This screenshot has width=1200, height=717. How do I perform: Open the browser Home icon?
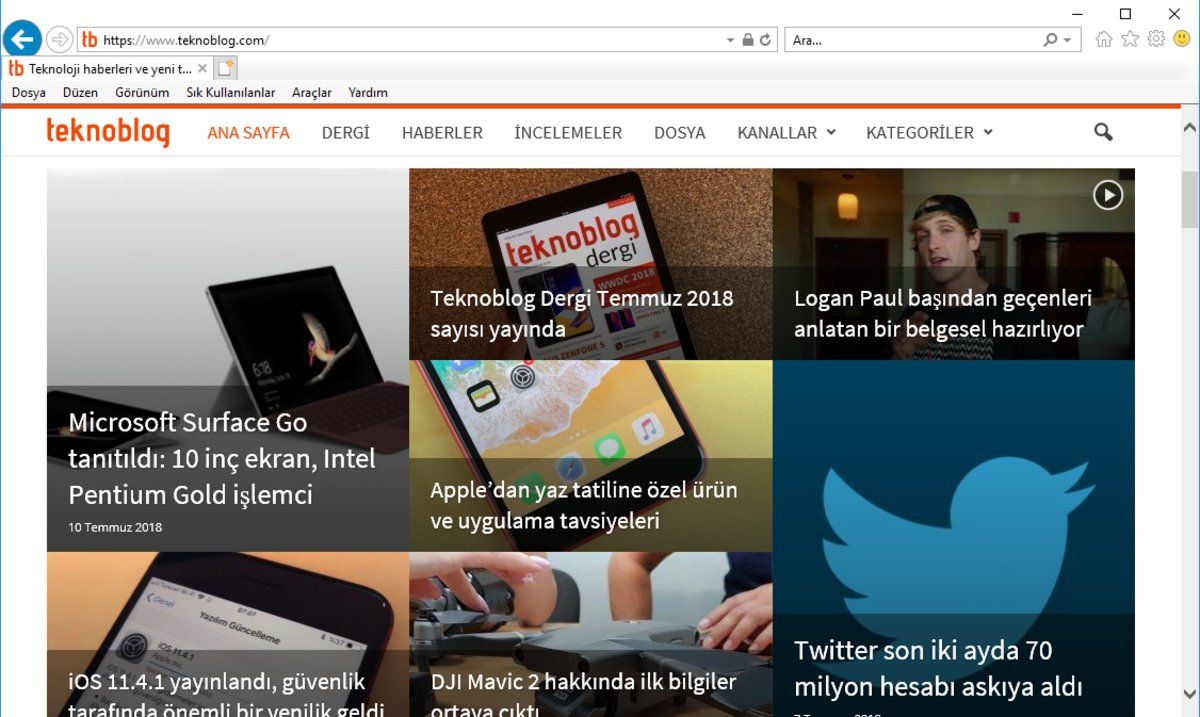point(1104,39)
